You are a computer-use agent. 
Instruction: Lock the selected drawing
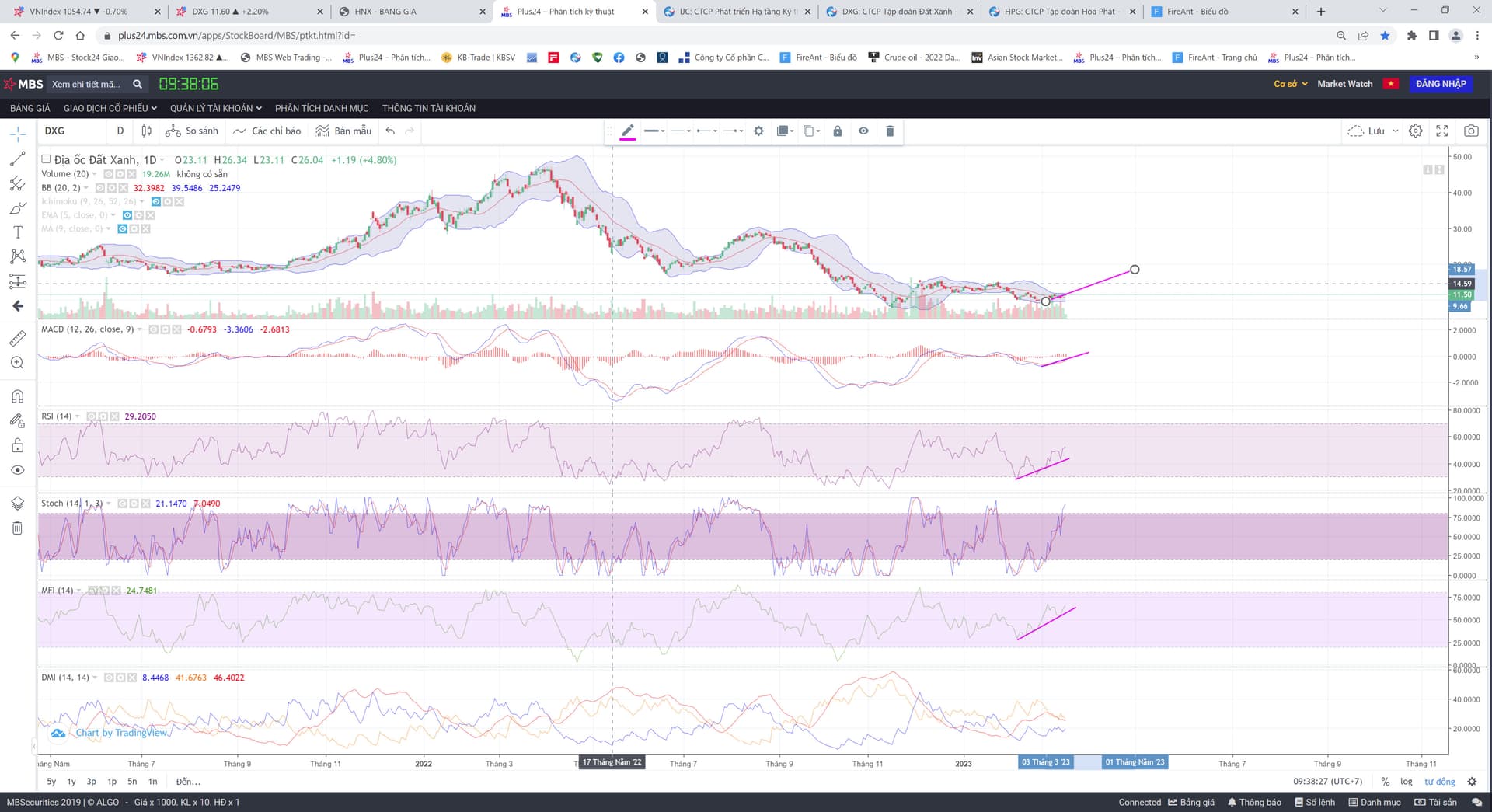[838, 131]
